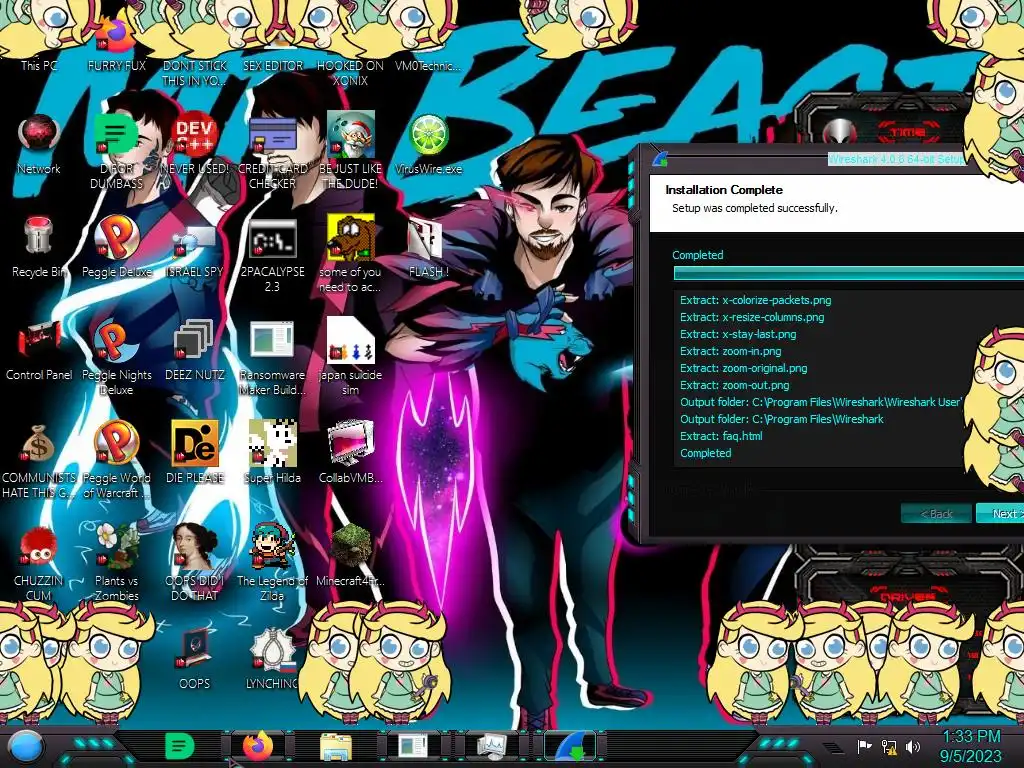Click the Back button in Wireshark setup
Viewport: 1024px width, 768px height.
point(936,514)
